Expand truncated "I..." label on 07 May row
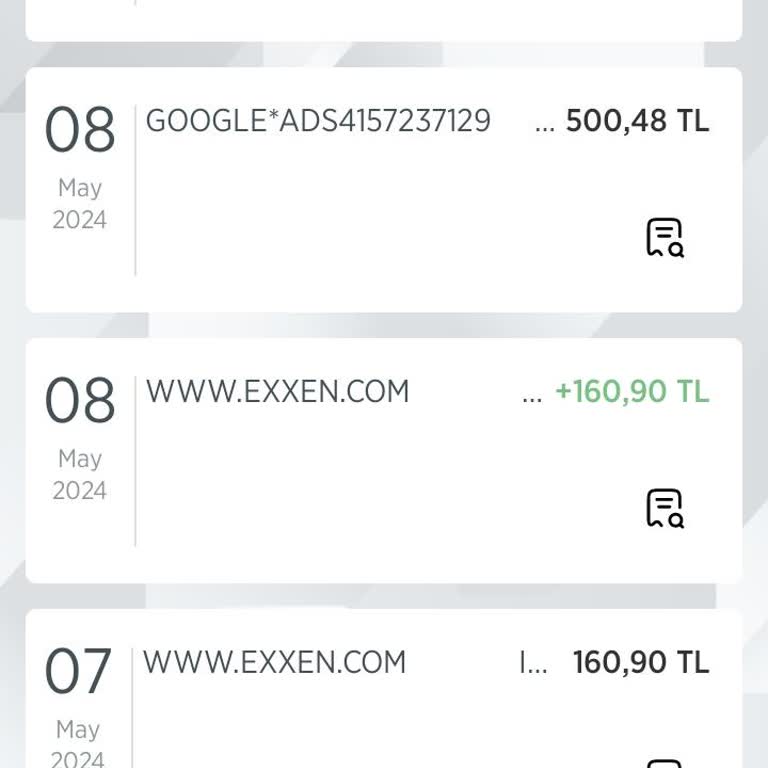Screen dimensions: 768x768 tap(533, 663)
